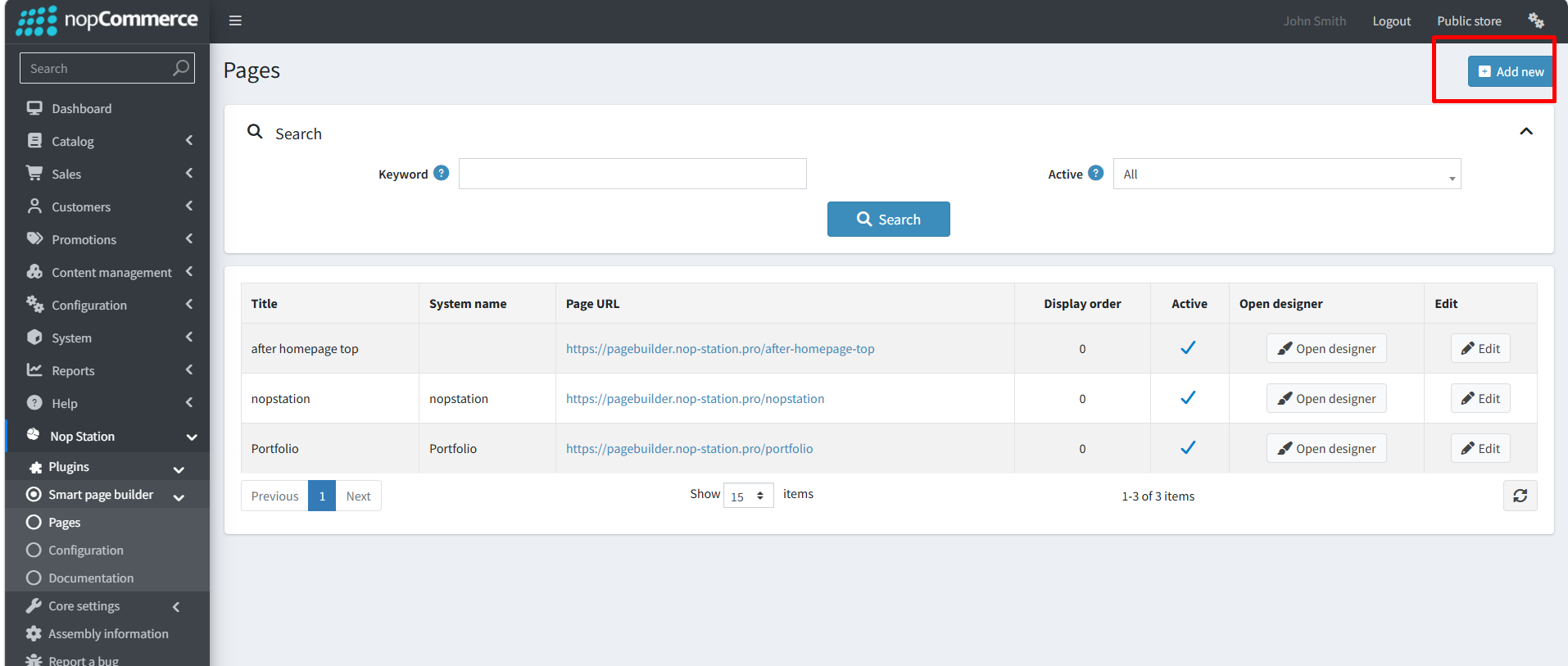Click the Add new button

pos(1511,71)
